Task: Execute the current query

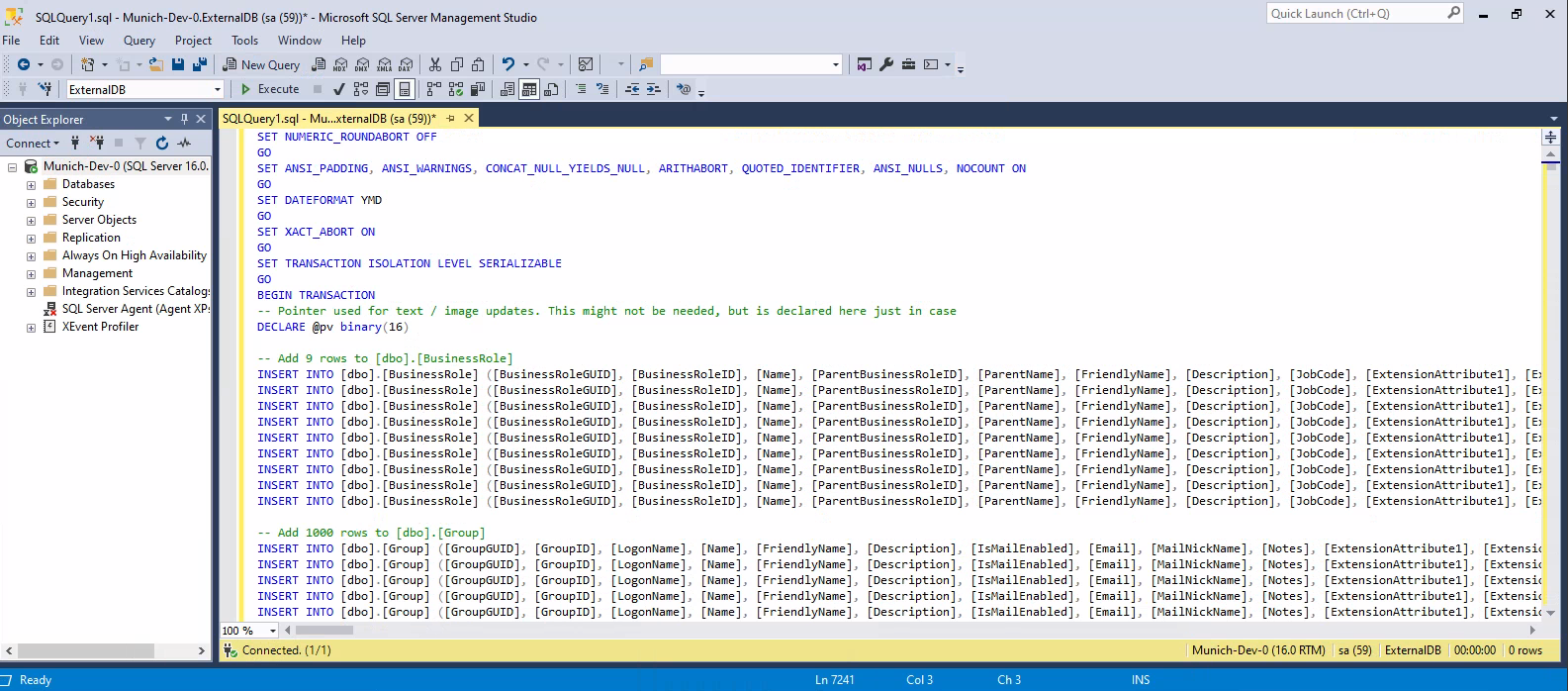Action: point(270,89)
